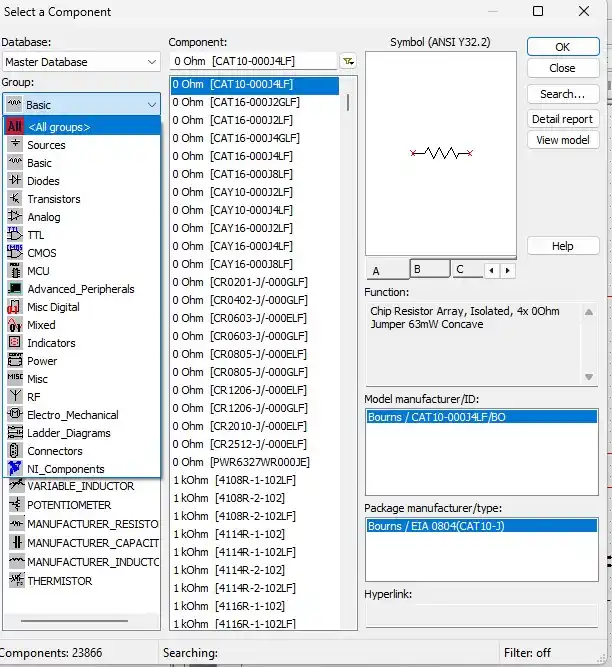Choose the Sources group icon
The image size is (612, 667).
point(15,144)
